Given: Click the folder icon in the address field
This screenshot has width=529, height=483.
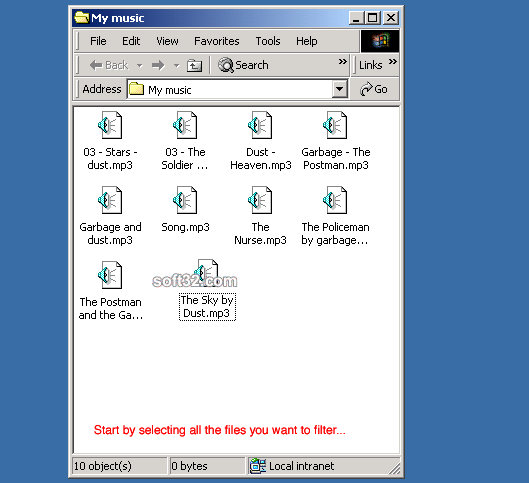Looking at the screenshot, I should [x=136, y=89].
